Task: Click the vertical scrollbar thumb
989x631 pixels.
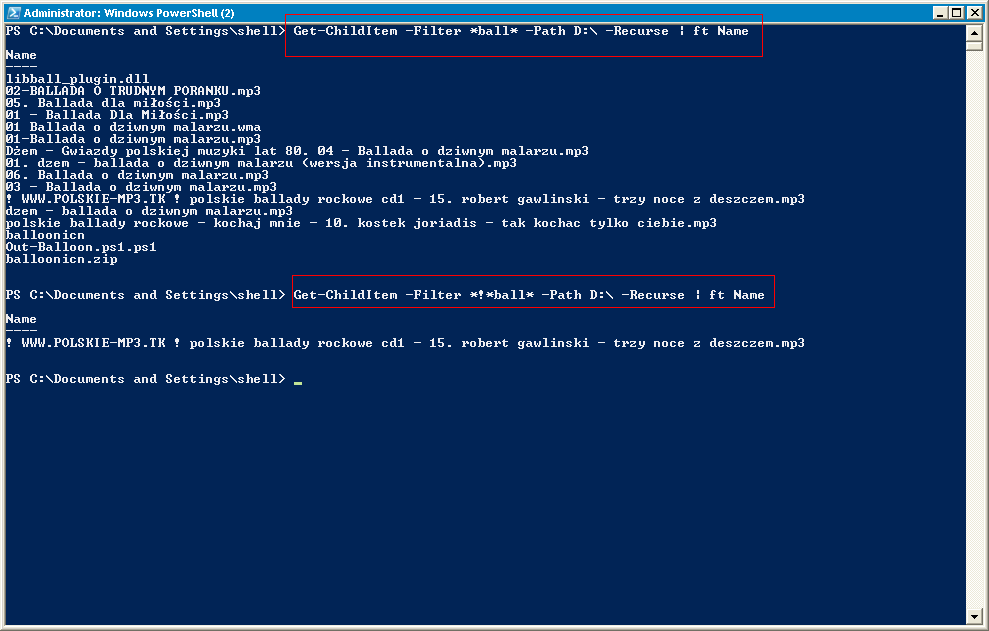Action: pos(974,45)
